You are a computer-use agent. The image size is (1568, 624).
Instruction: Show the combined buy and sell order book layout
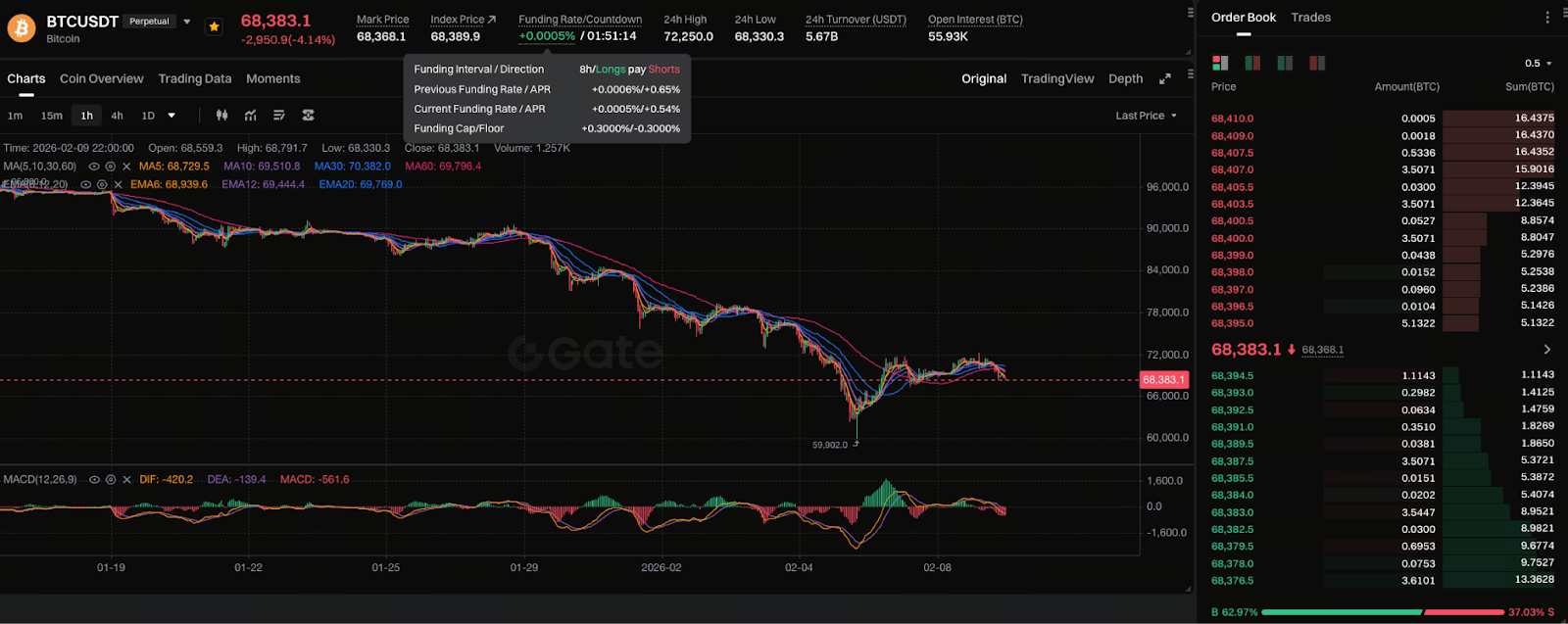click(x=1220, y=63)
